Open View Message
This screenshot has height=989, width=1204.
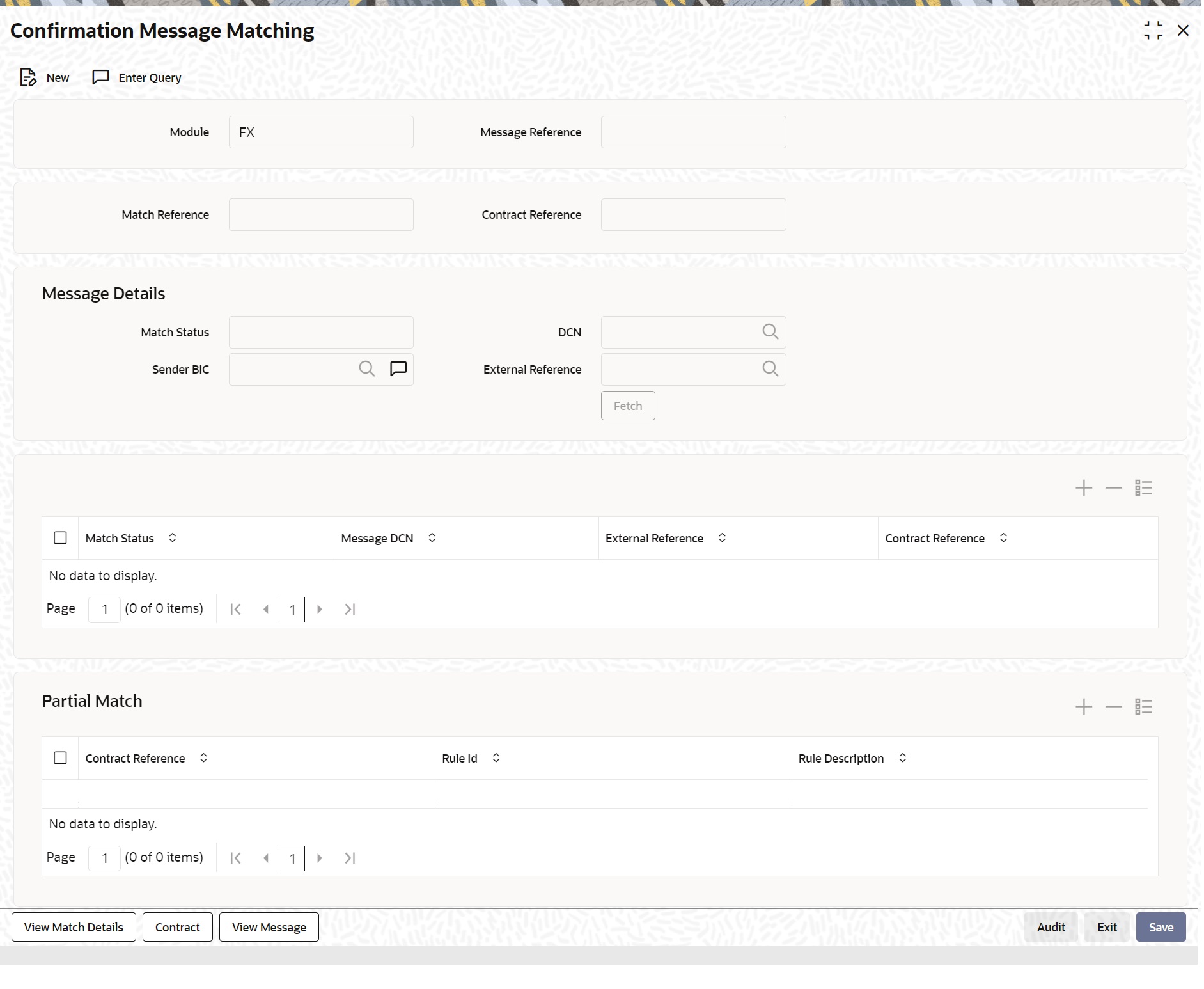point(269,927)
